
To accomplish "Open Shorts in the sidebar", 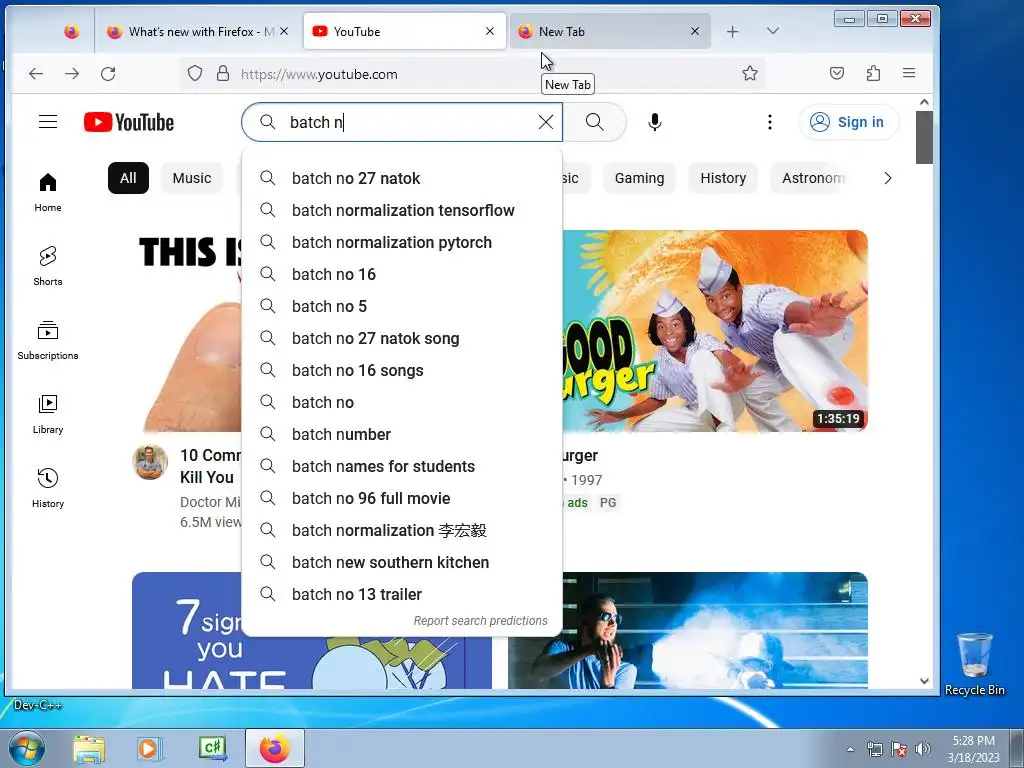I will coord(48,266).
